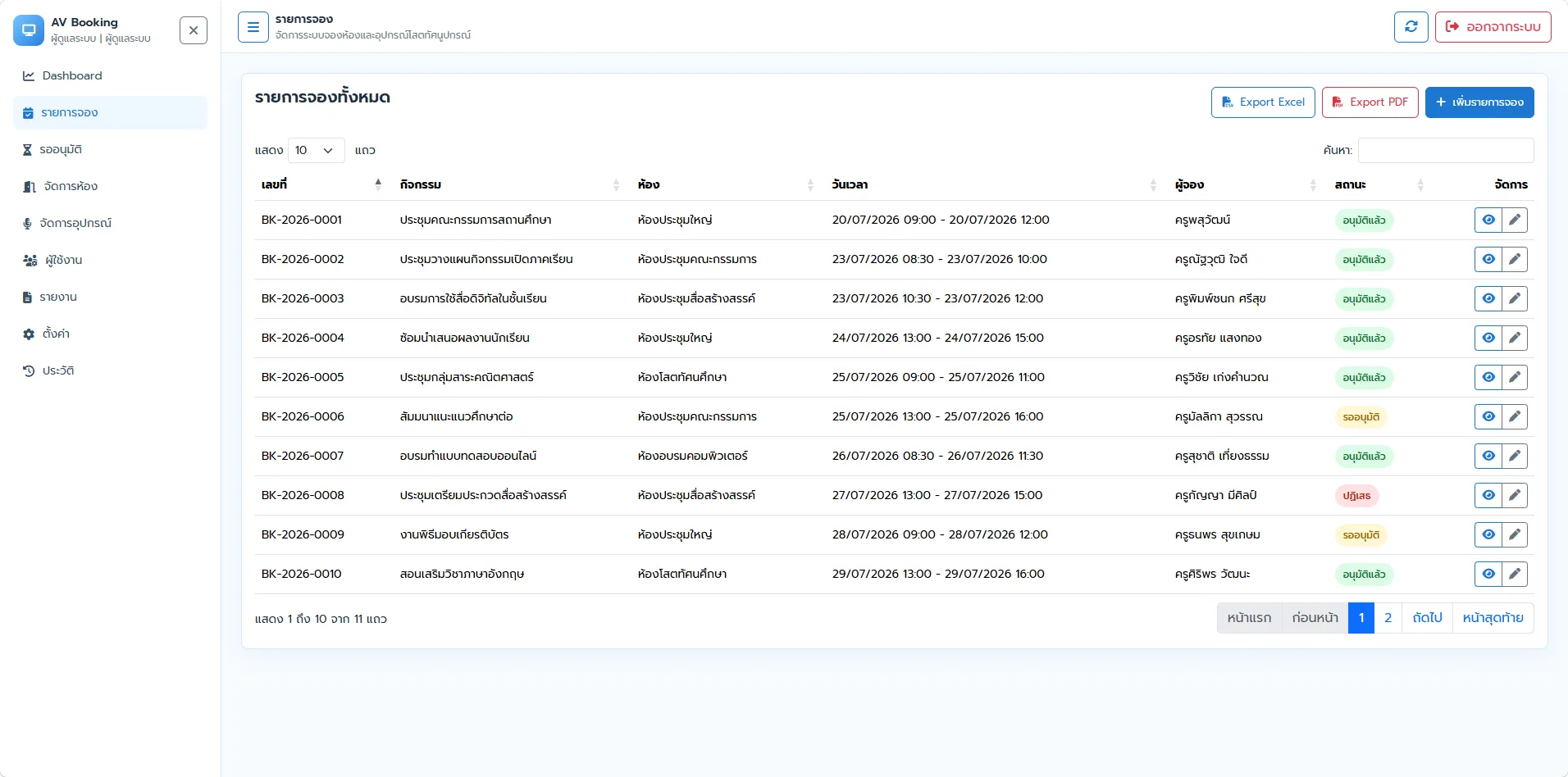The height and width of the screenshot is (777, 1568).
Task: Go to page 2 of pagination
Action: pos(1388,618)
